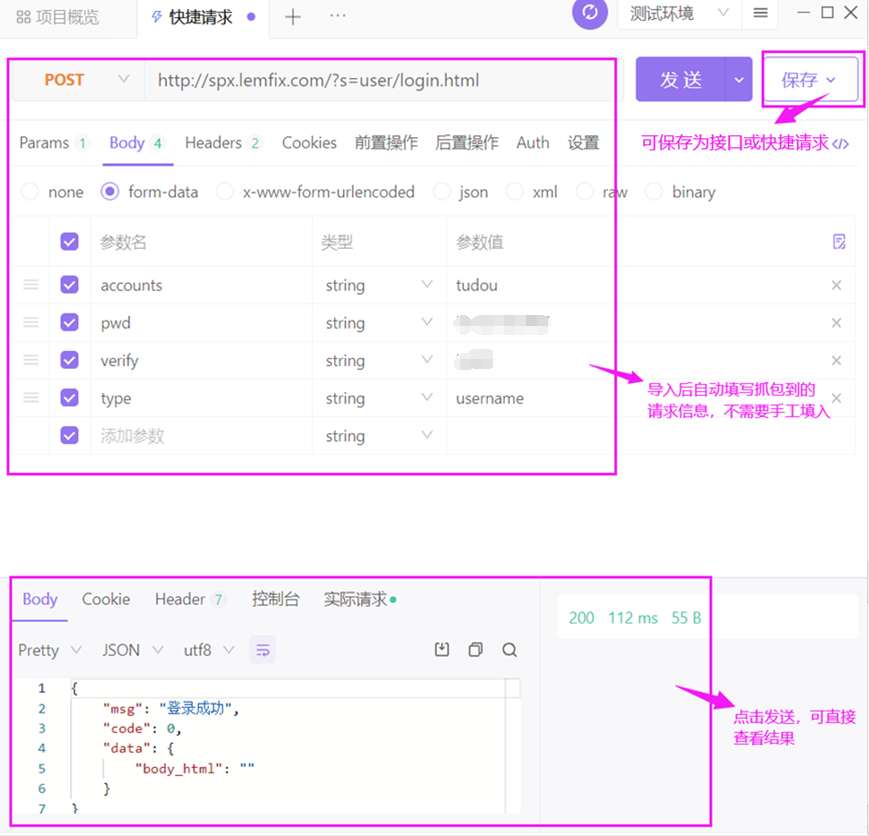869x836 pixels.
Task: Select the json body format radio button
Action: [x=441, y=192]
